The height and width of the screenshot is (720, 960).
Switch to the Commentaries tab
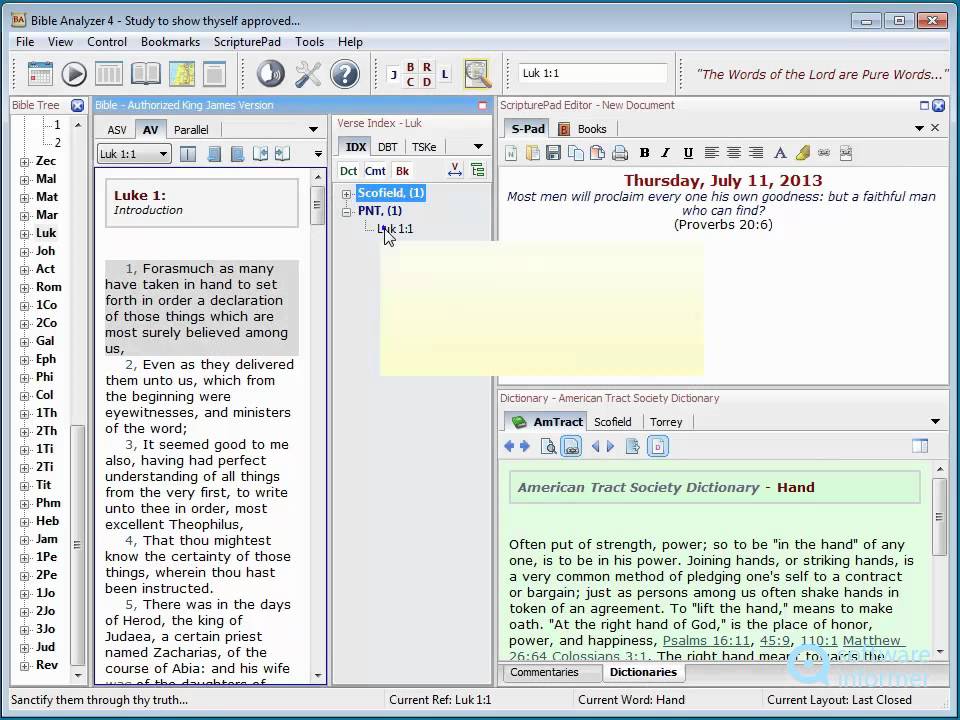pyautogui.click(x=544, y=672)
